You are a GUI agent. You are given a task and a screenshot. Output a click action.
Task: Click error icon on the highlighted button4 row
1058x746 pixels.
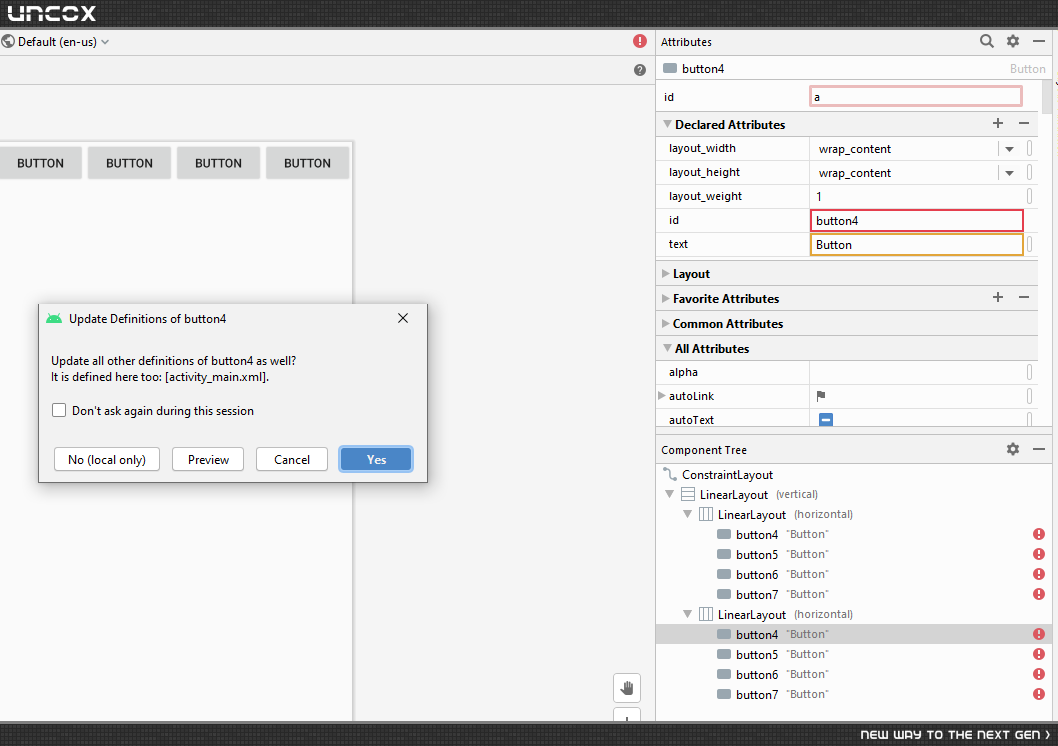1038,634
